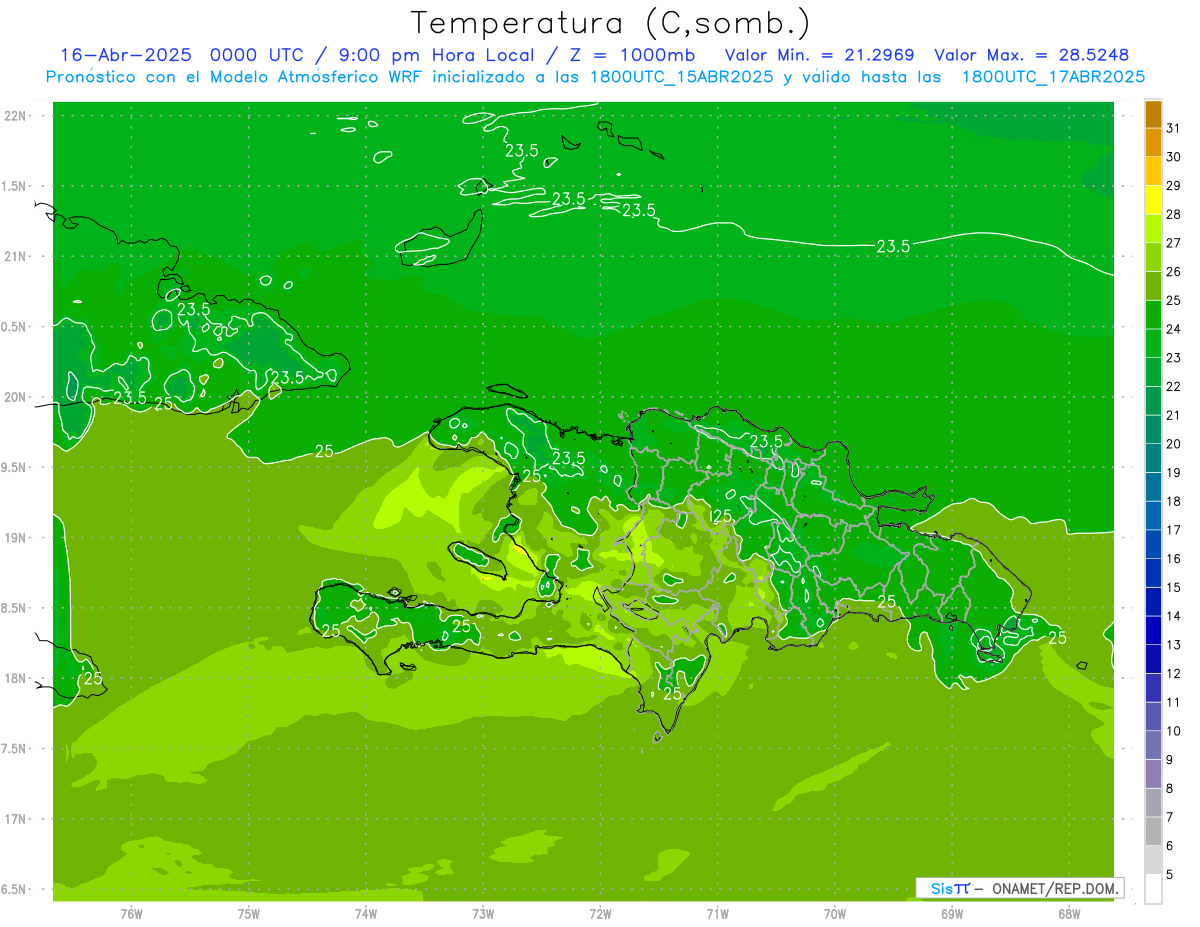Pick the gray swatch between 6 and 7
Screen dimensions: 1200x927
click(1153, 831)
